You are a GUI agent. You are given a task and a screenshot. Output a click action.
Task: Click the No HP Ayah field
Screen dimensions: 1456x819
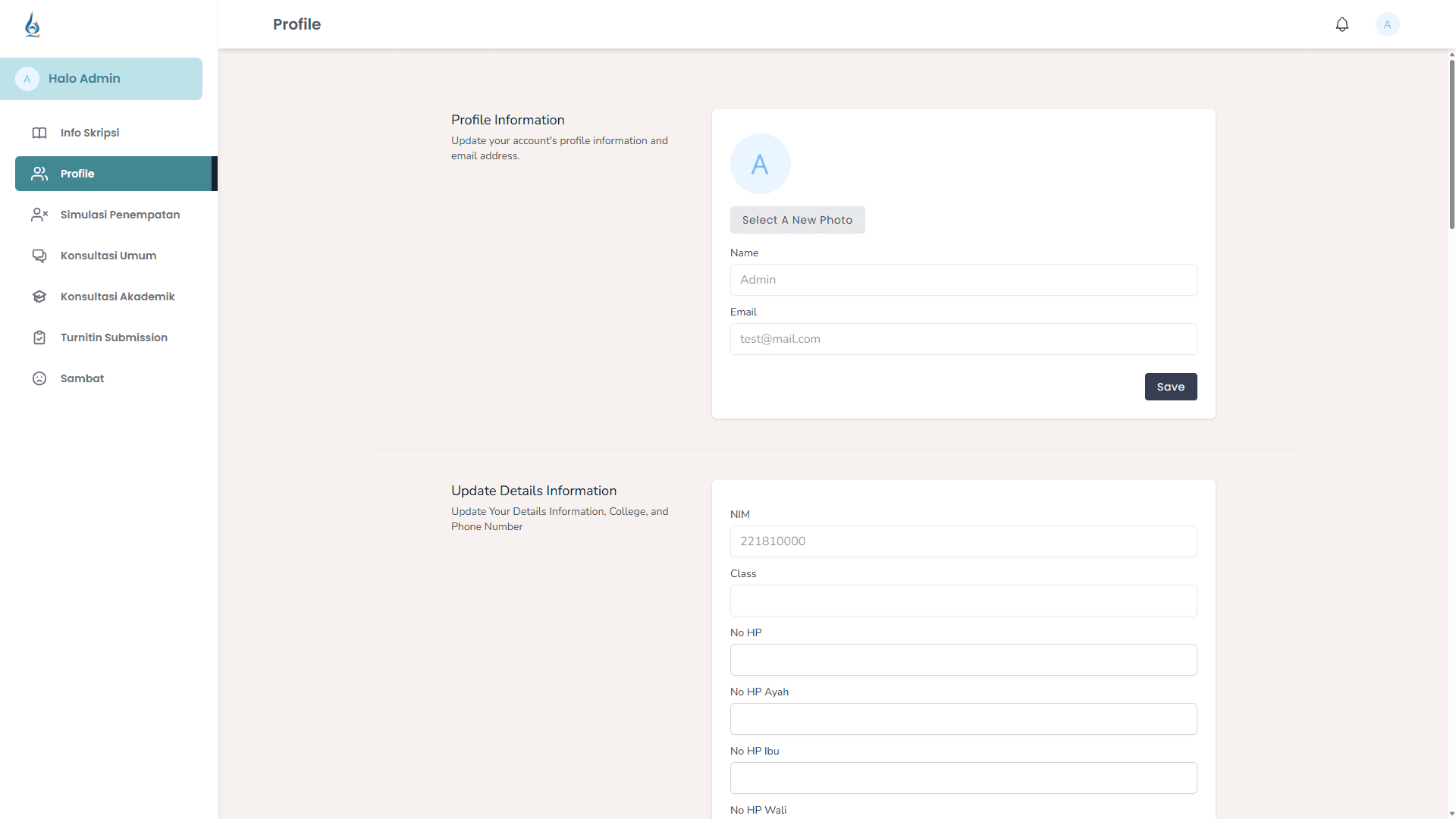(963, 719)
